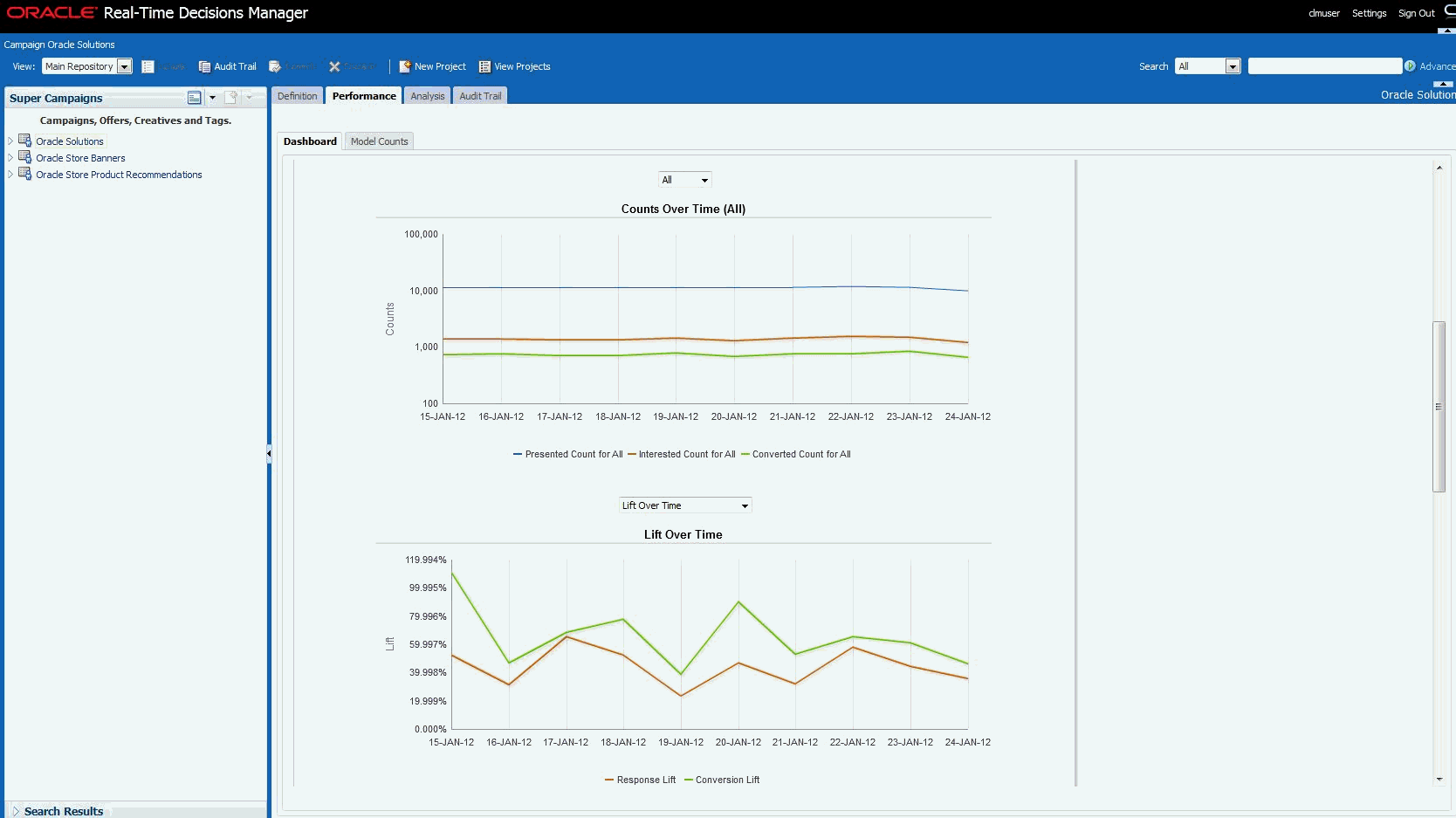Click the Advanced search link
This screenshot has width=1456, height=818.
pyautogui.click(x=1437, y=66)
